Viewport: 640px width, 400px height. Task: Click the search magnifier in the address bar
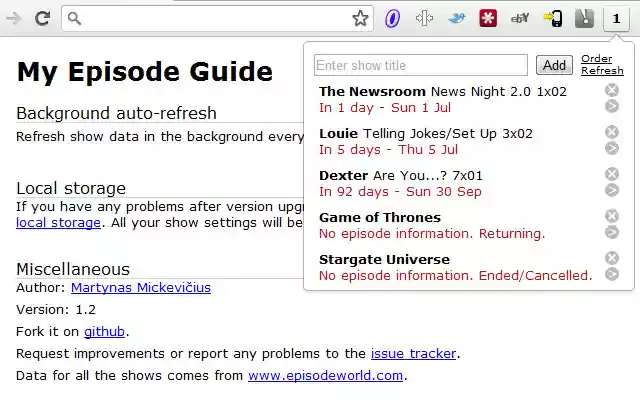coord(74,18)
